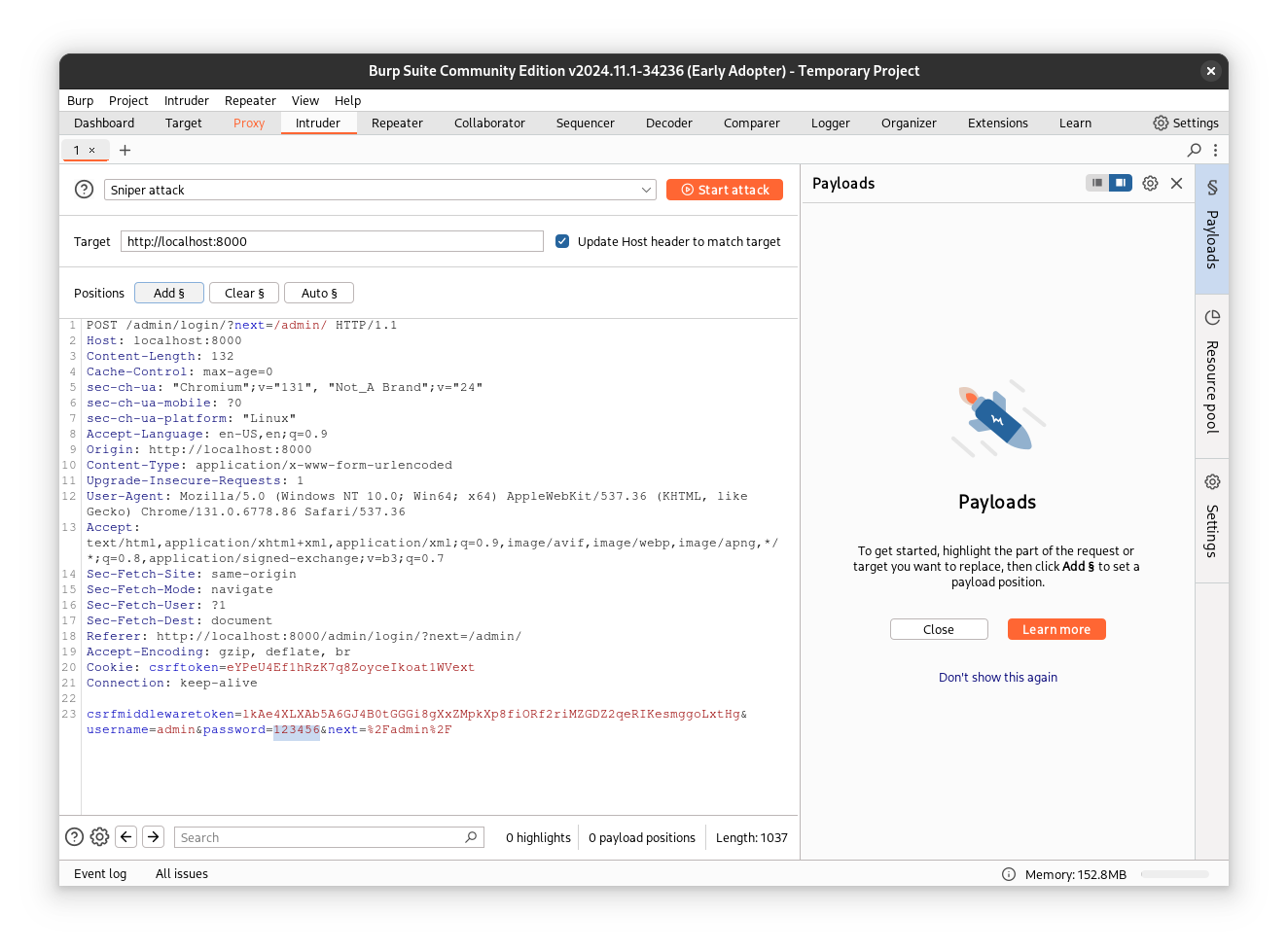This screenshot has height=951, width=1288.
Task: Switch to the Decoder tab
Action: (669, 123)
